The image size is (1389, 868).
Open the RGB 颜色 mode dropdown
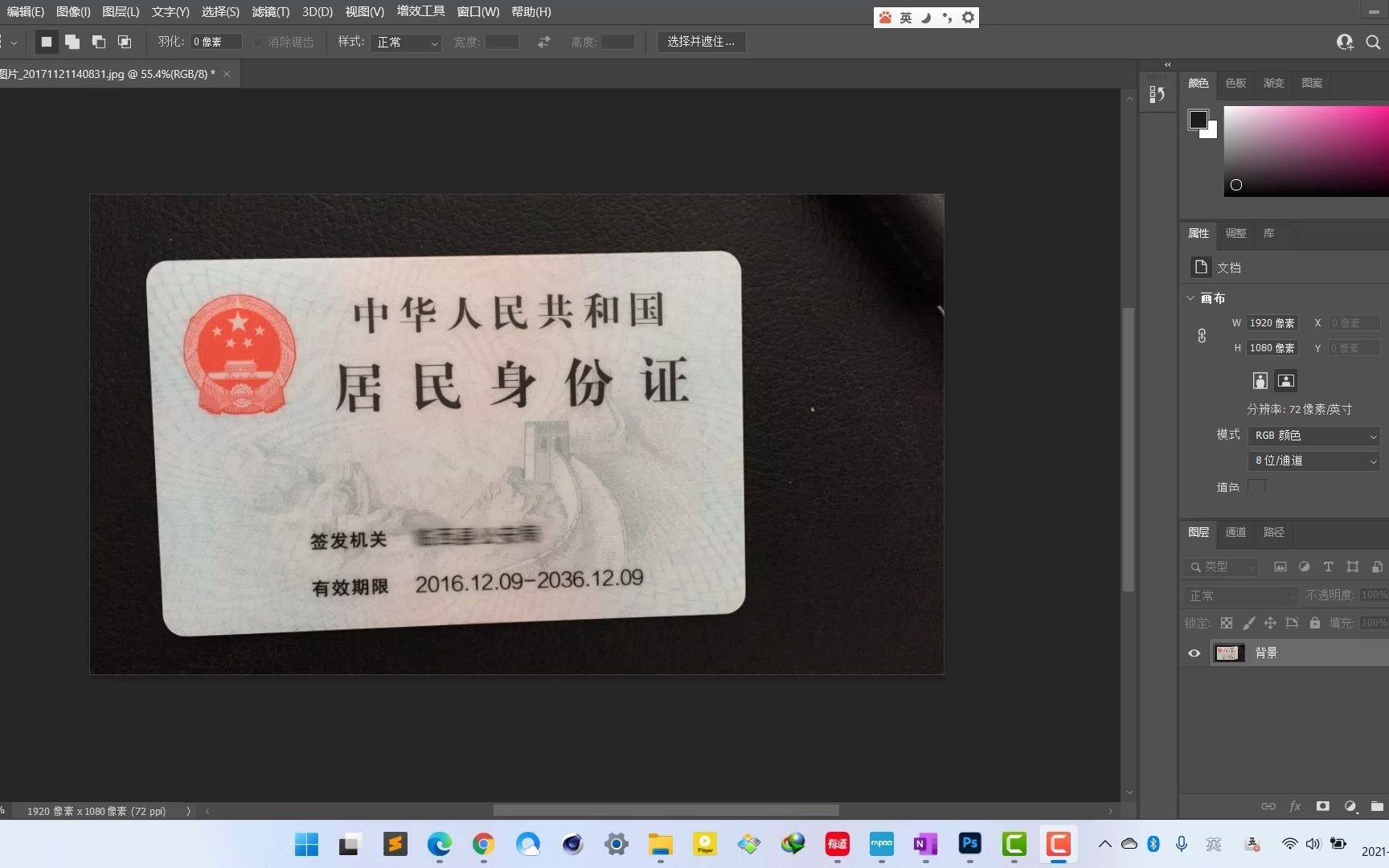coord(1315,436)
